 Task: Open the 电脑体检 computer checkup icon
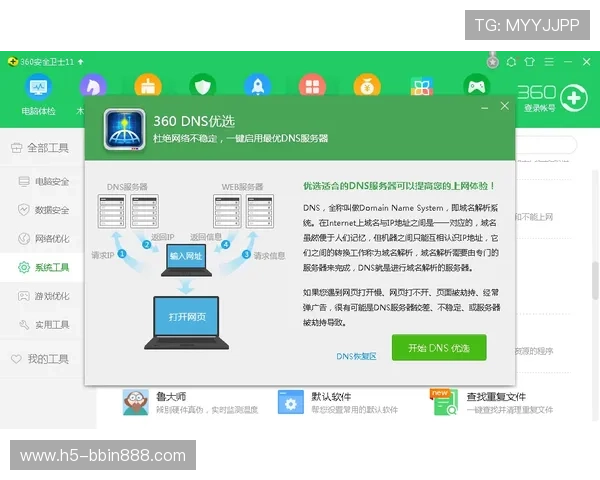[x=38, y=87]
